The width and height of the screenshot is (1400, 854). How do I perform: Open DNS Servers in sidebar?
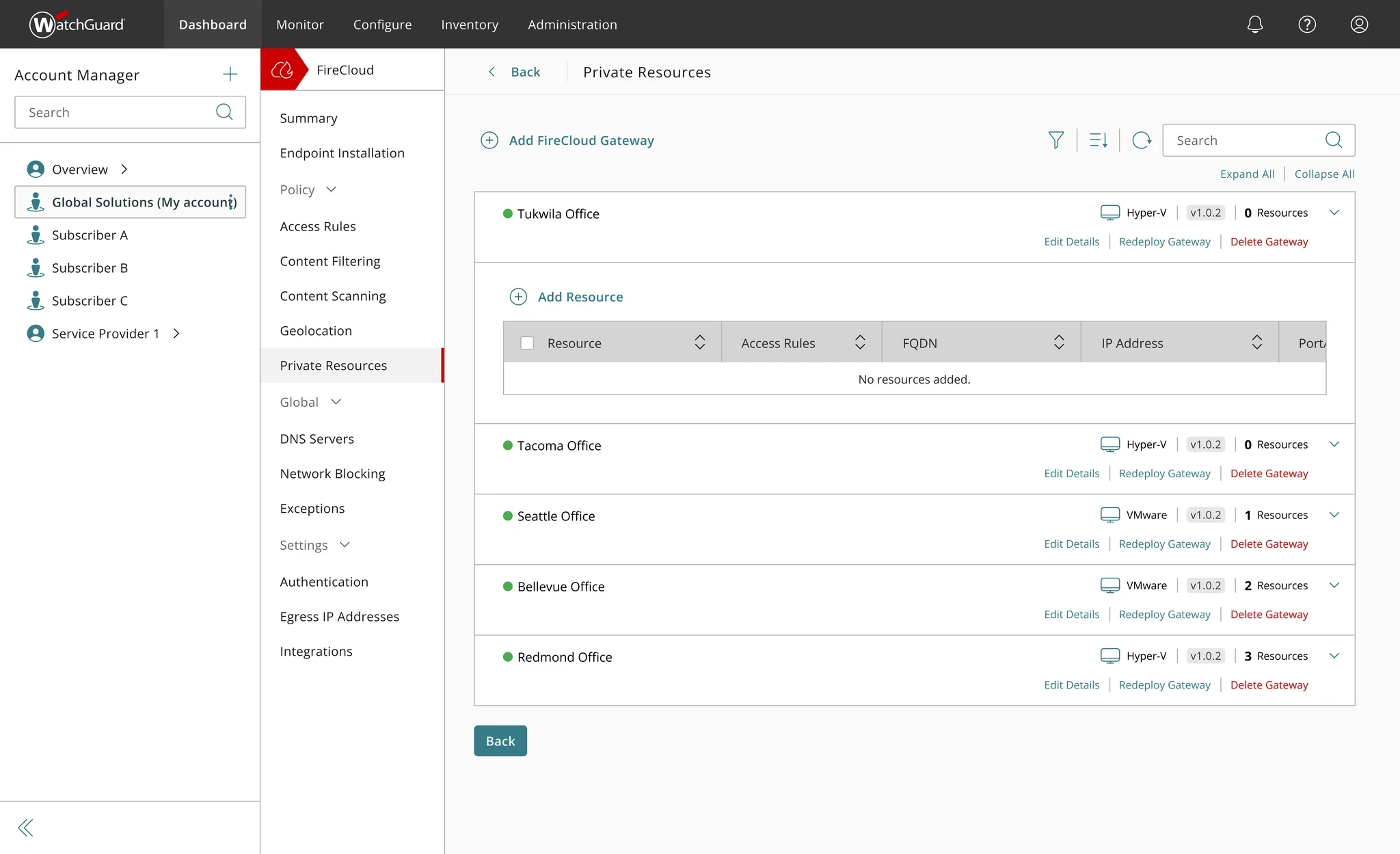pyautogui.click(x=317, y=439)
